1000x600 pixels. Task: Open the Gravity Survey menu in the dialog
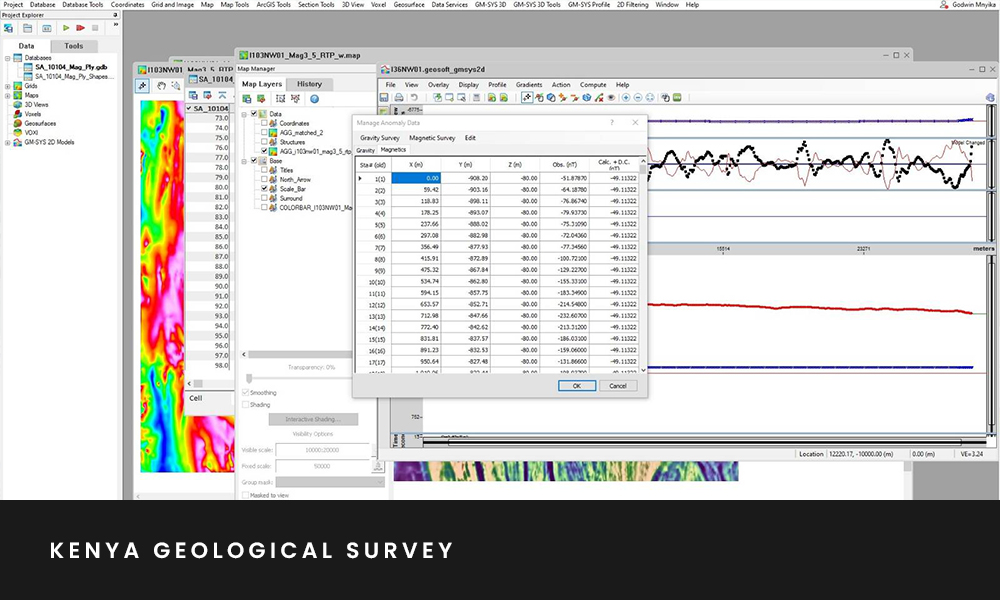click(x=379, y=138)
